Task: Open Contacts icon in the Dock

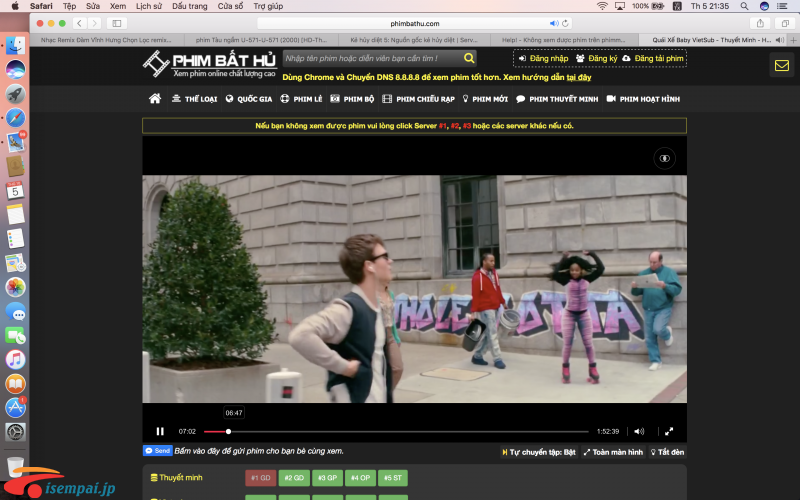Action: (x=15, y=166)
